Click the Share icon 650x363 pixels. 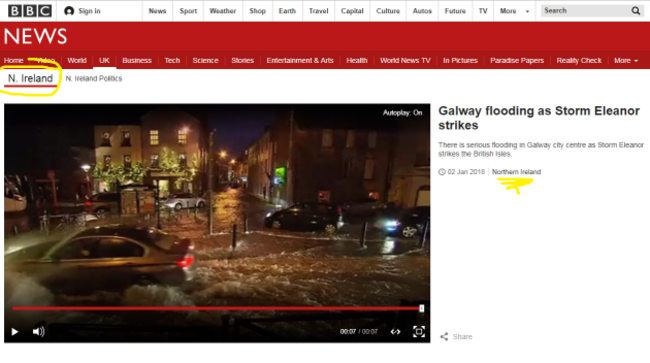click(x=444, y=336)
